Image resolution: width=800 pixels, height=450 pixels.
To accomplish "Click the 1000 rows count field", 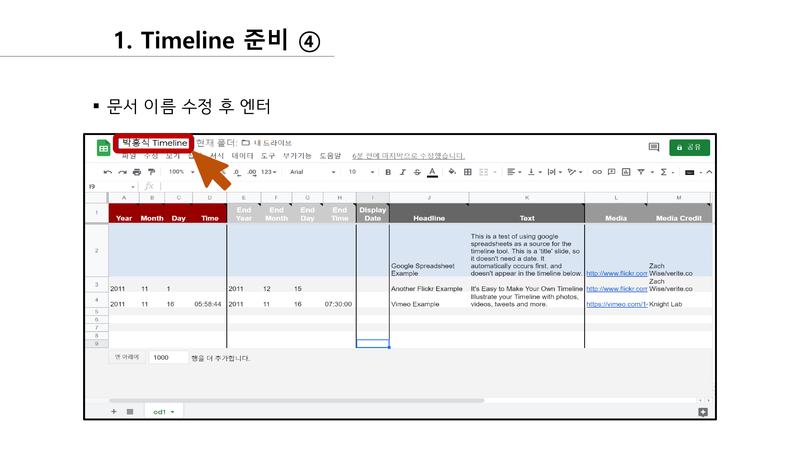I will pyautogui.click(x=168, y=358).
